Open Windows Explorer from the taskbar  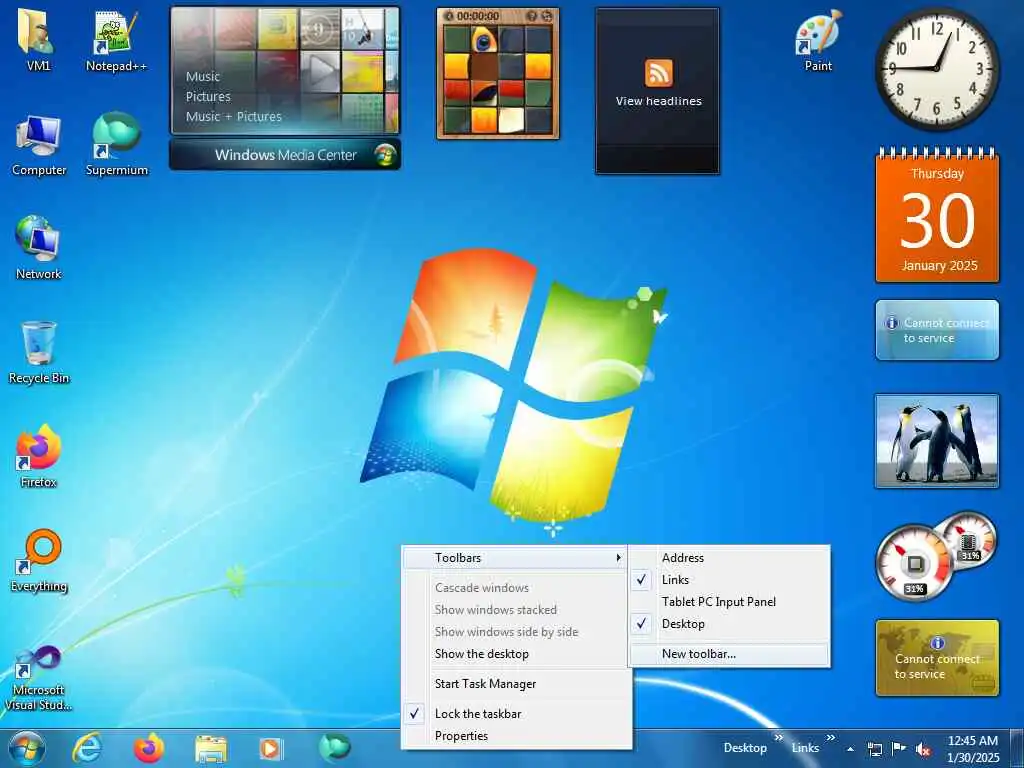[x=210, y=749]
